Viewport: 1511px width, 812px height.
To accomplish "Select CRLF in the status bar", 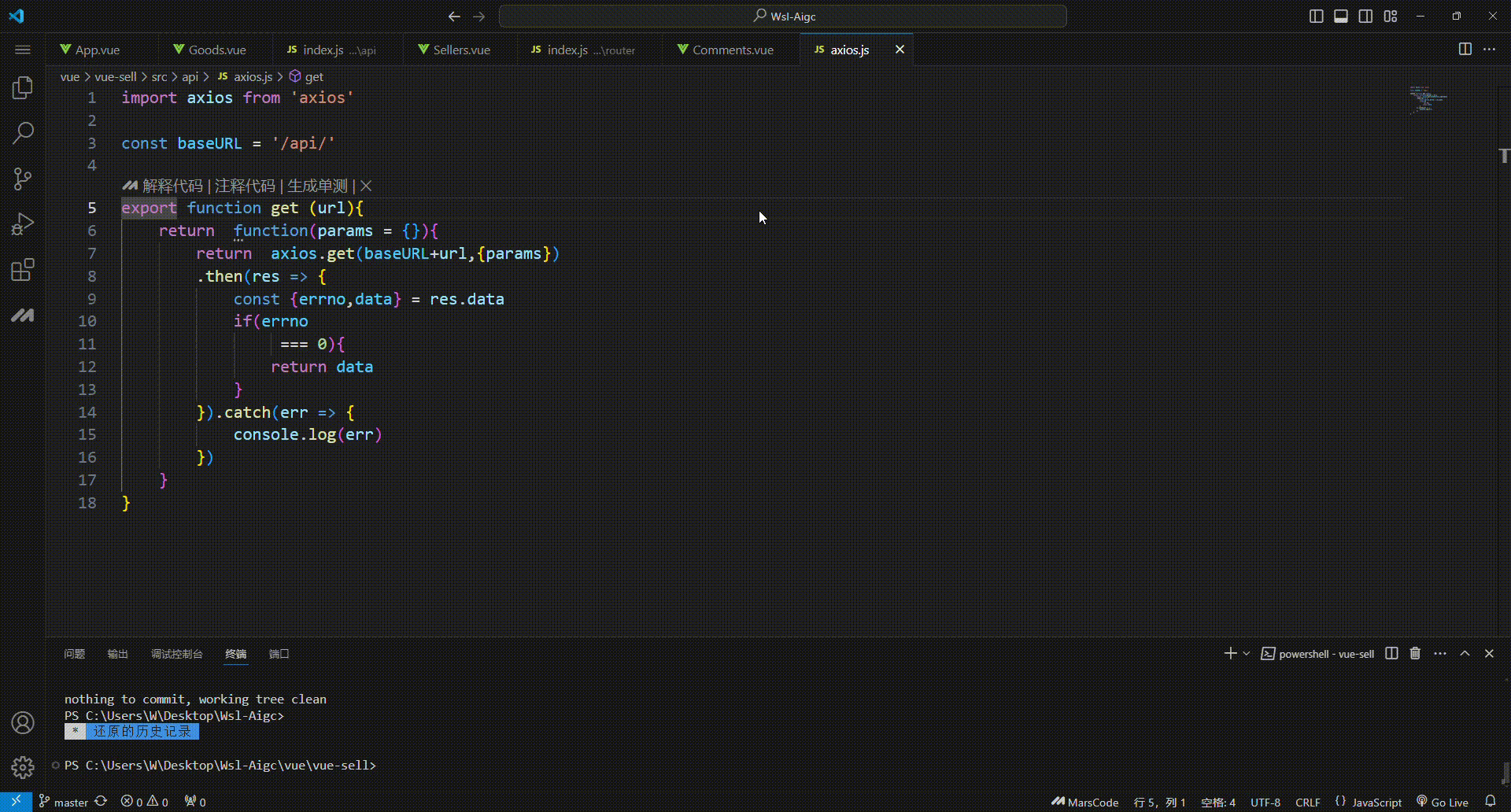I will point(1308,802).
